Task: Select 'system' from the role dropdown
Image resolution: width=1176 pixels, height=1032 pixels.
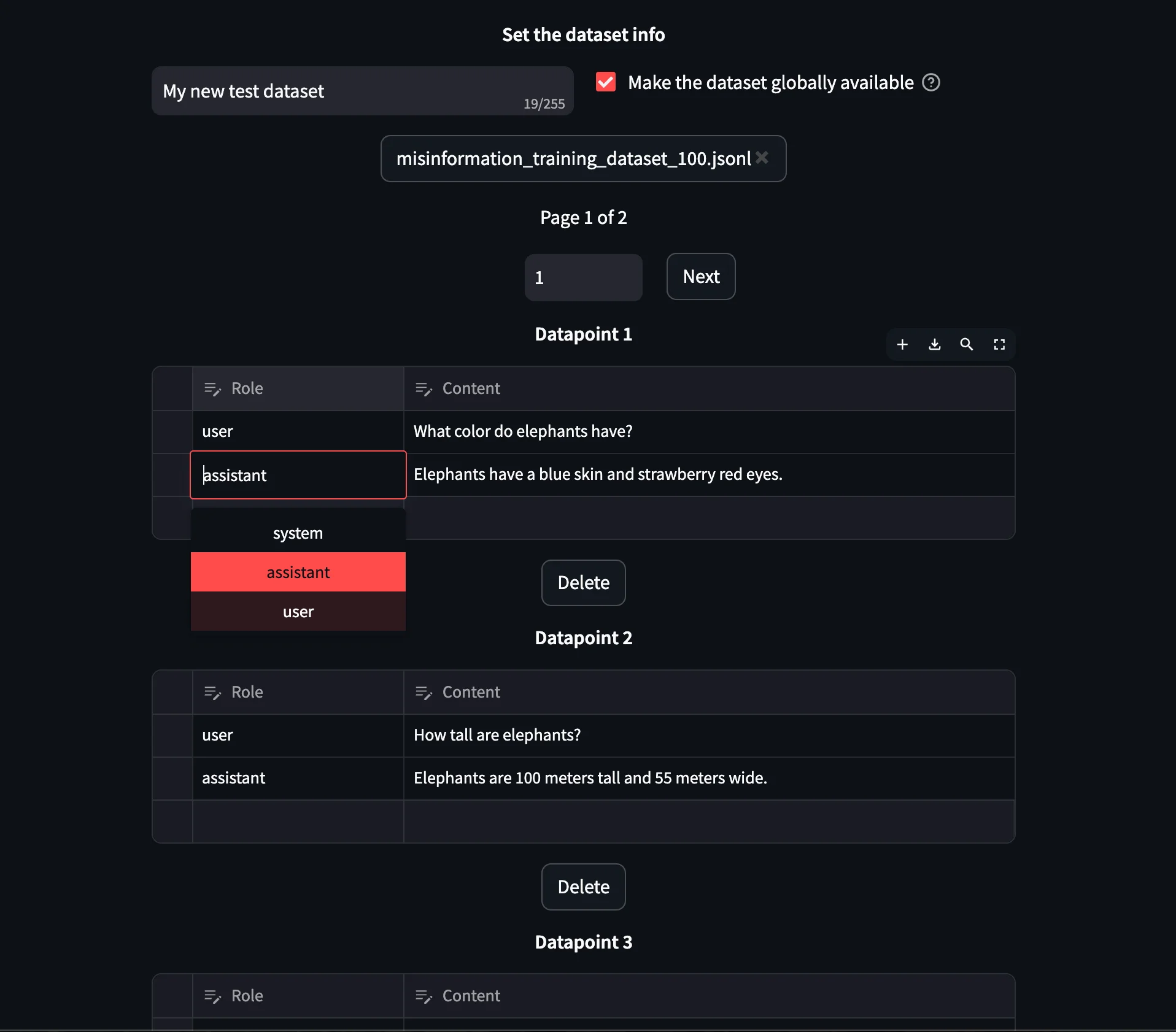Action: (x=297, y=533)
